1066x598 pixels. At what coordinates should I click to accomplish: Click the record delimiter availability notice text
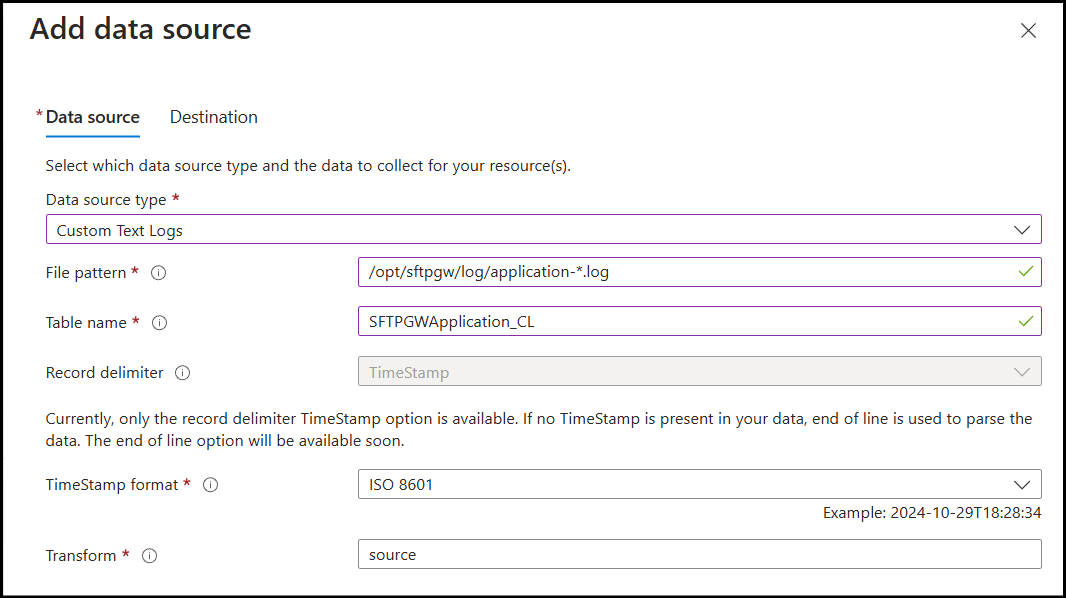(x=538, y=429)
